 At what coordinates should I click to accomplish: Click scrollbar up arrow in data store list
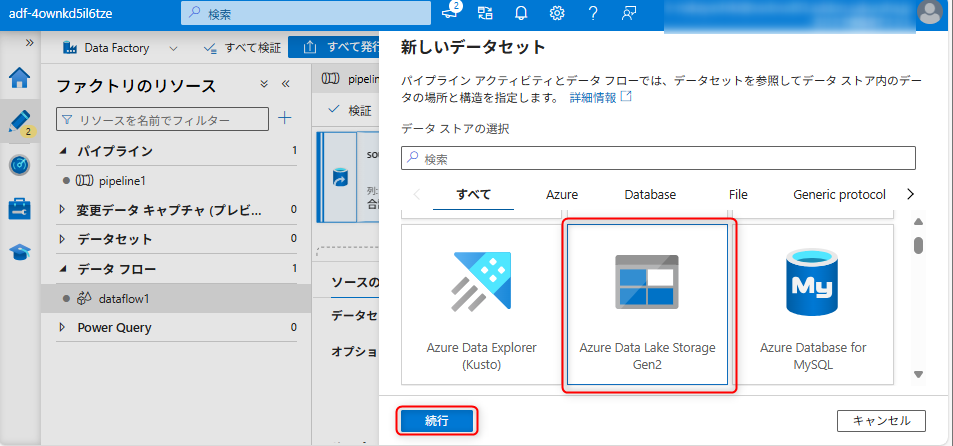(918, 221)
